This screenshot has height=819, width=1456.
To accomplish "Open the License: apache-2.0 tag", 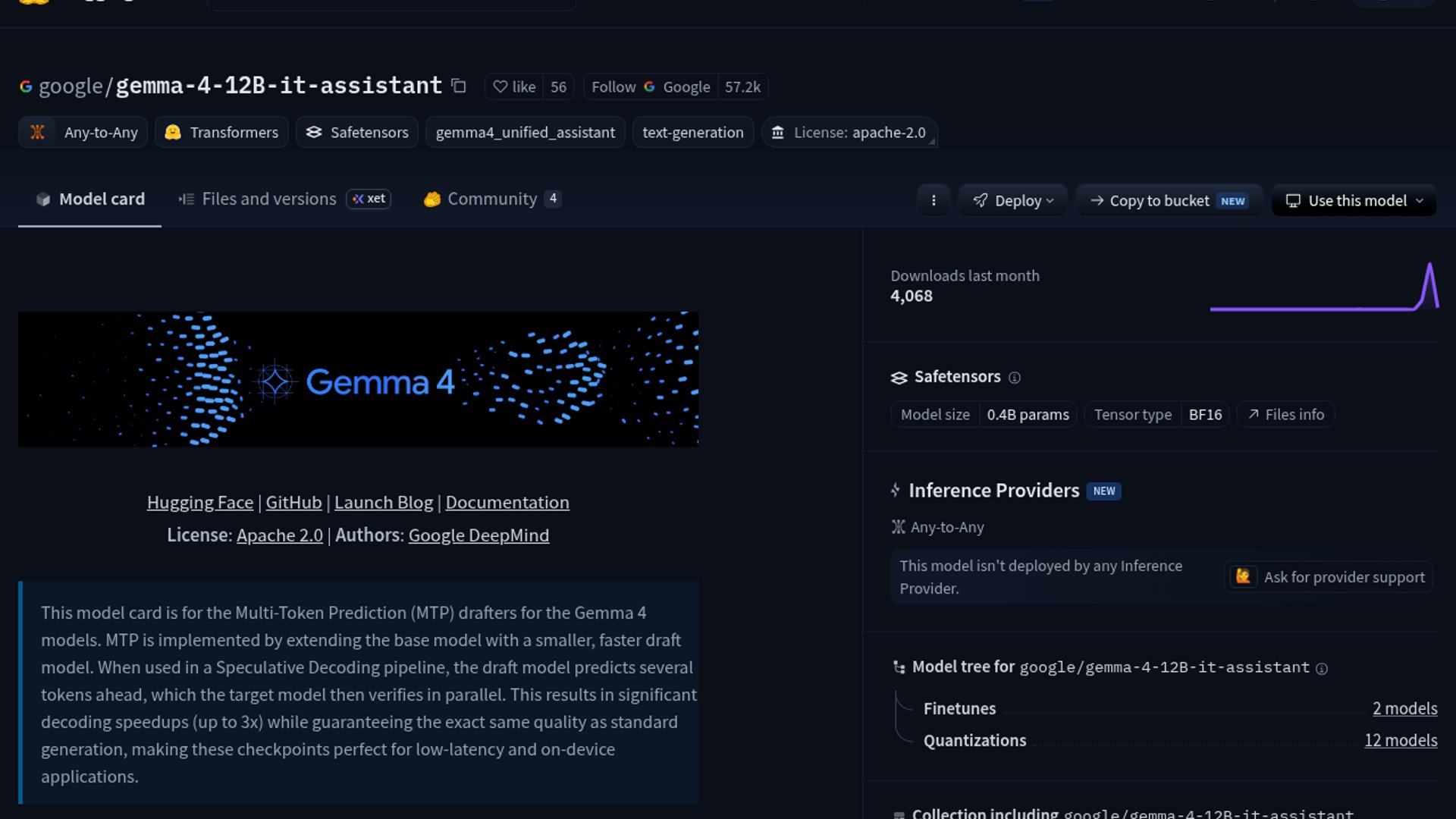I will point(849,132).
